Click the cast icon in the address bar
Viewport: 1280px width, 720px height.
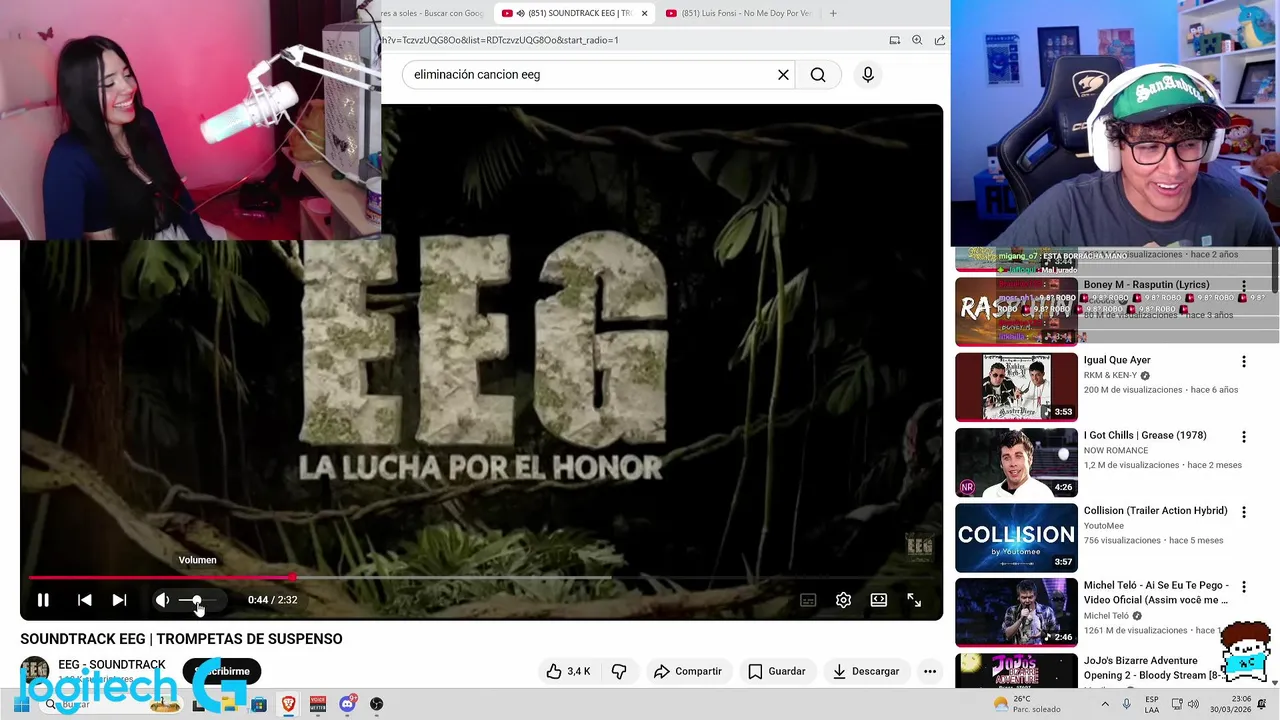[x=895, y=40]
